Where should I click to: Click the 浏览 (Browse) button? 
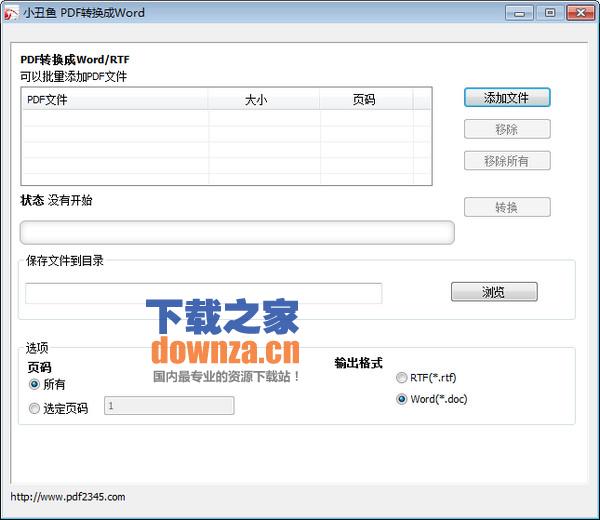pyautogui.click(x=494, y=292)
